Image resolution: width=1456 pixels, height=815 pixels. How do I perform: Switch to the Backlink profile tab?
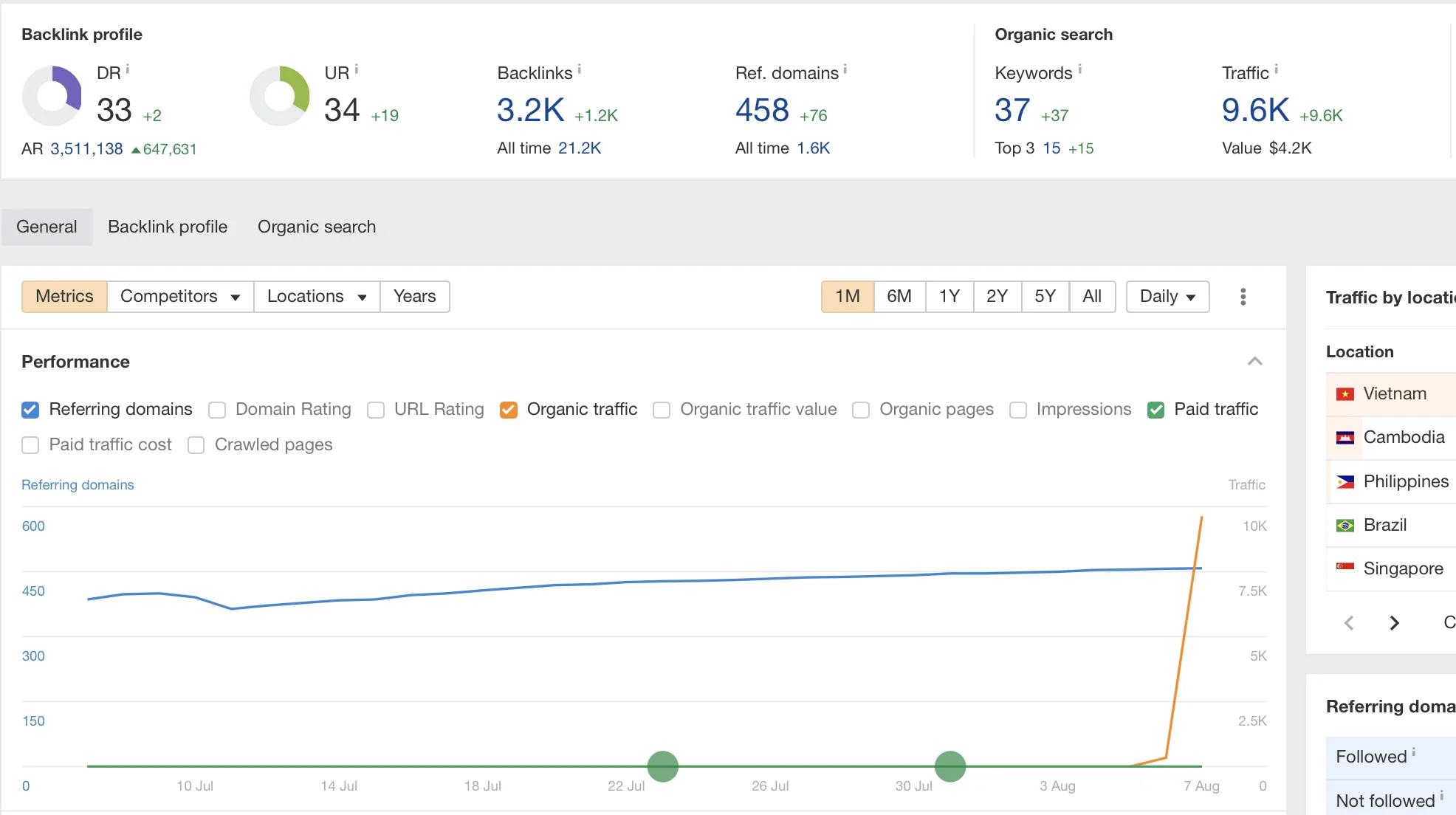(167, 226)
